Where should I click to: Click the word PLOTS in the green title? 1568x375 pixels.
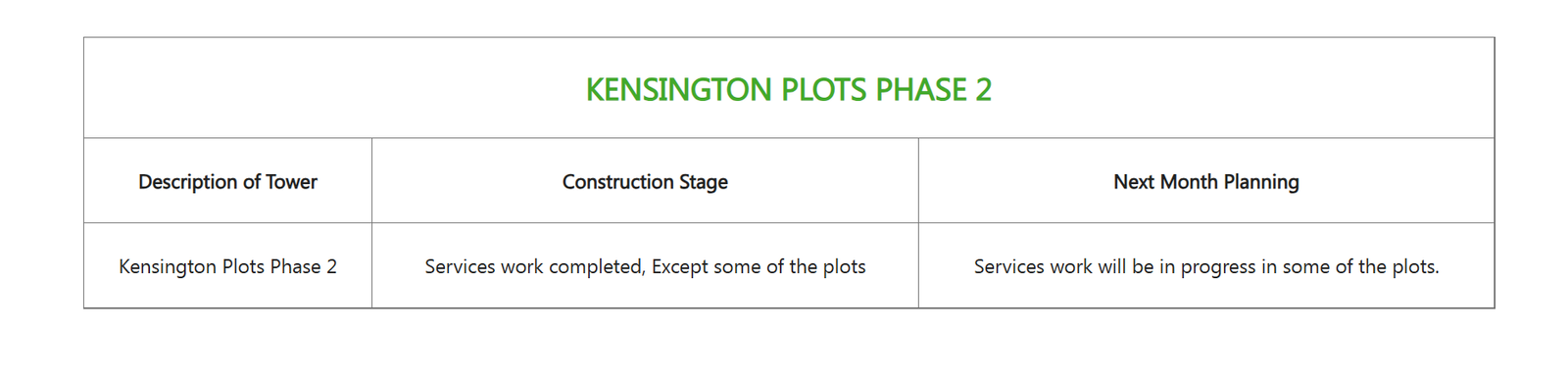823,90
